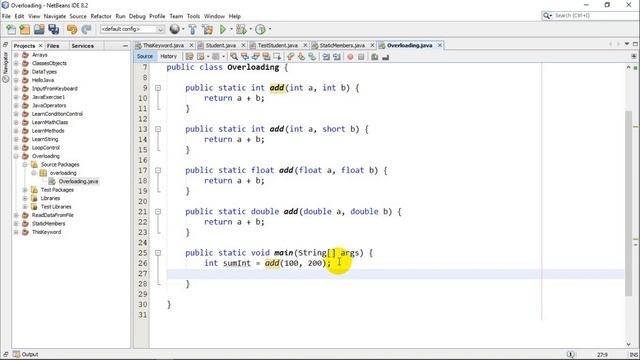Click the globe browser icon in toolbar
Image resolution: width=640 pixels, height=360 pixels.
(175, 29)
